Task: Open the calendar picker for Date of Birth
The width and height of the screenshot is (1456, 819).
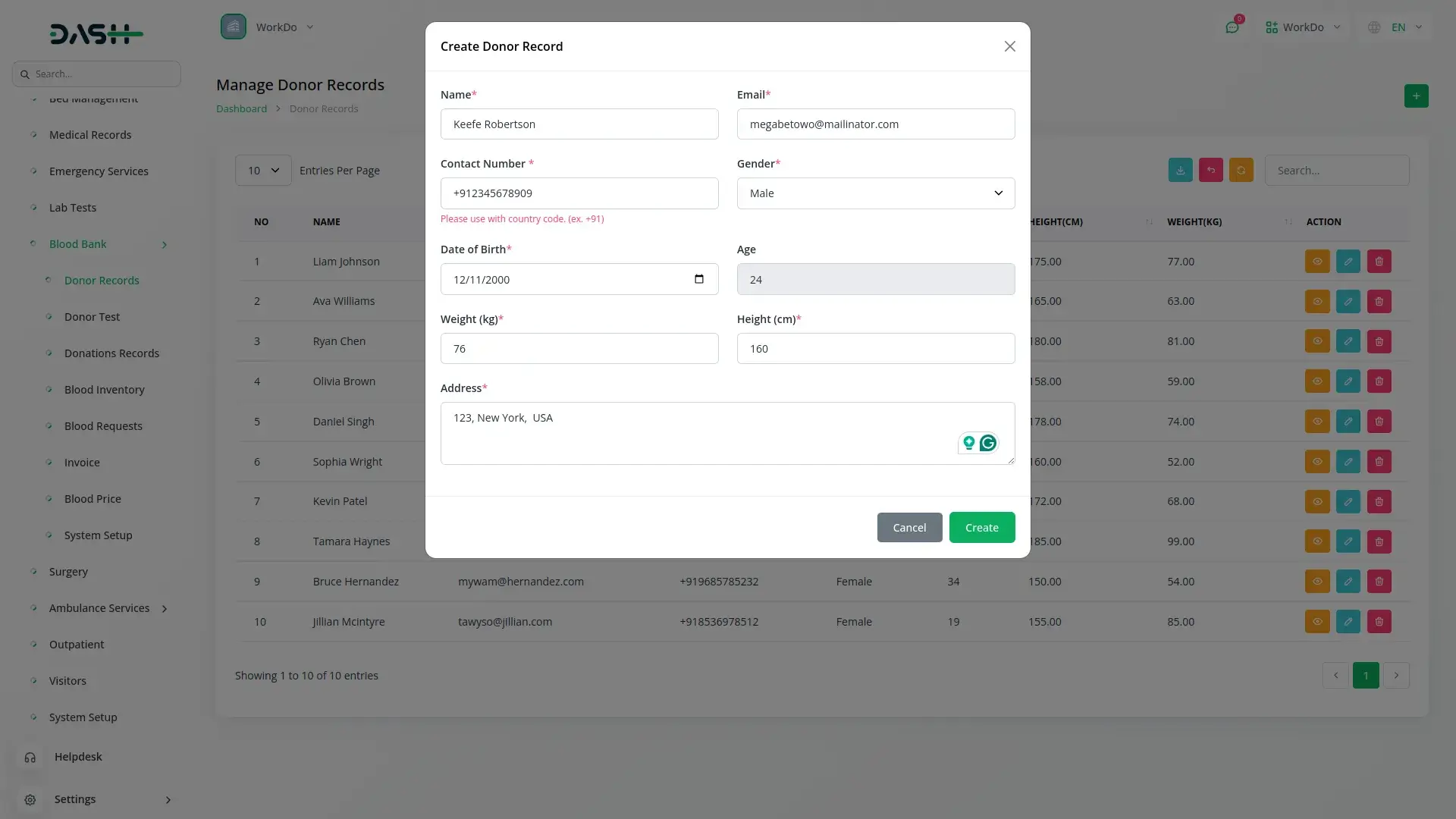Action: (698, 279)
